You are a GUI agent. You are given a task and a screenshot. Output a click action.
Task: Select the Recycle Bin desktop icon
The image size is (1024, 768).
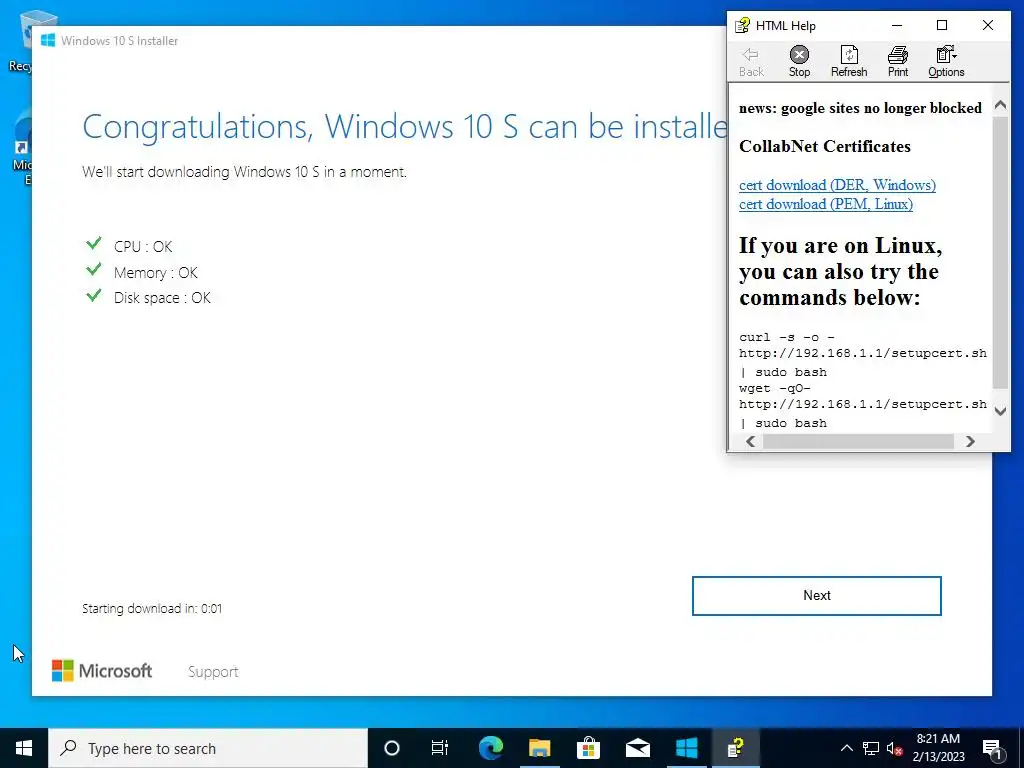20,40
